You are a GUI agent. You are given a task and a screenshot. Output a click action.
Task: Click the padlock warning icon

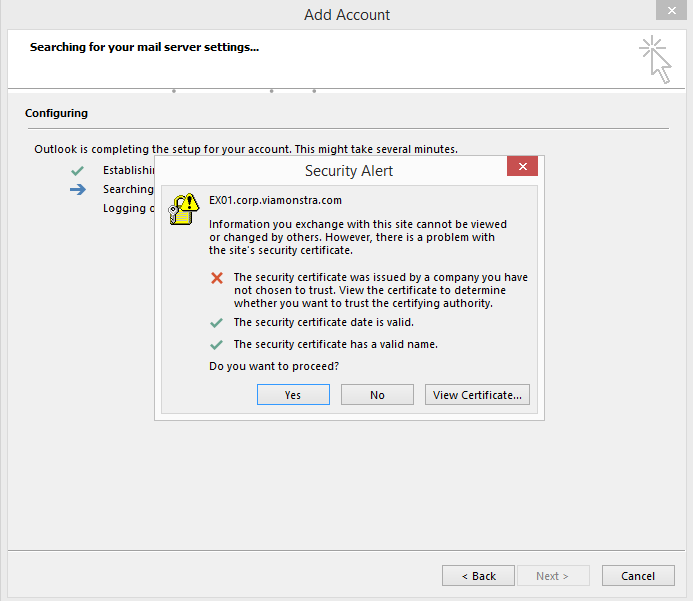tap(184, 209)
